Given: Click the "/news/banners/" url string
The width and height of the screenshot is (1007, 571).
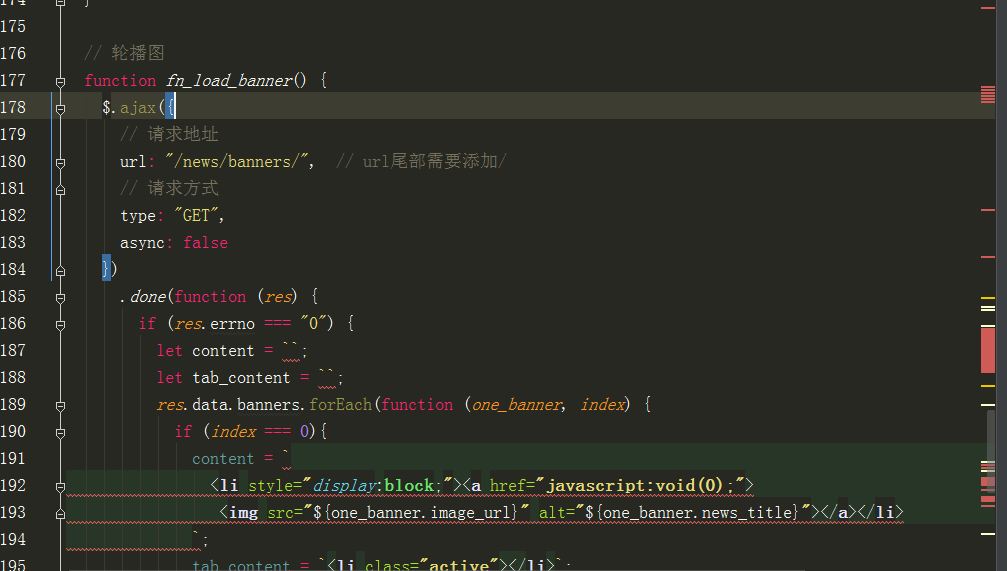Looking at the screenshot, I should 237,161.
